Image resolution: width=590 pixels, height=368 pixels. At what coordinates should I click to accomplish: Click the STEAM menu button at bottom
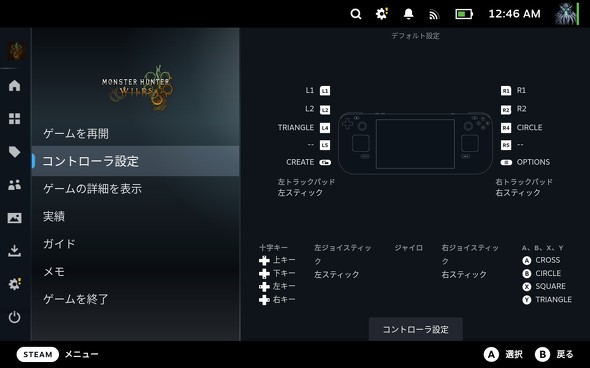click(x=38, y=354)
